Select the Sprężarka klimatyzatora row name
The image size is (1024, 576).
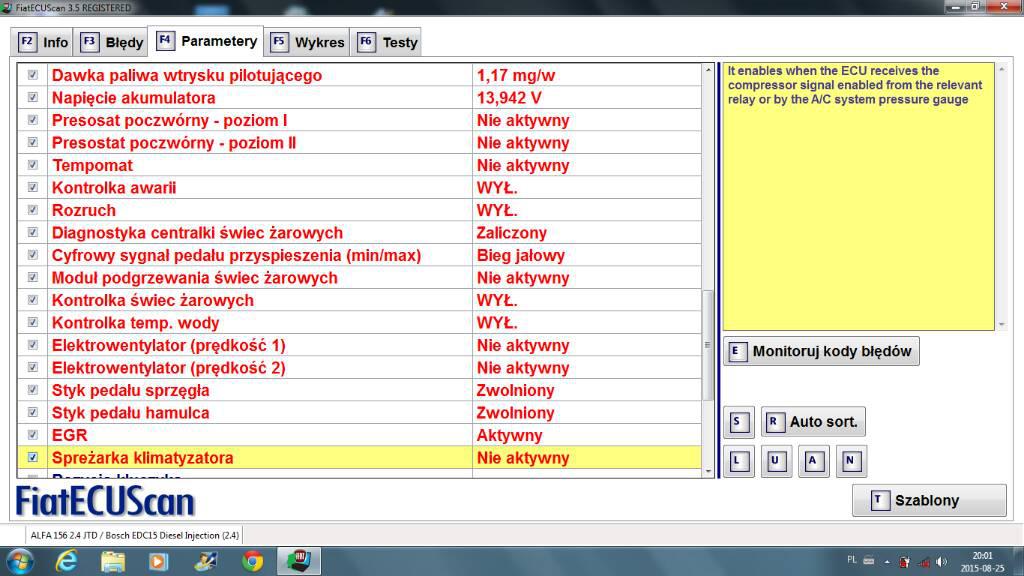[142, 458]
